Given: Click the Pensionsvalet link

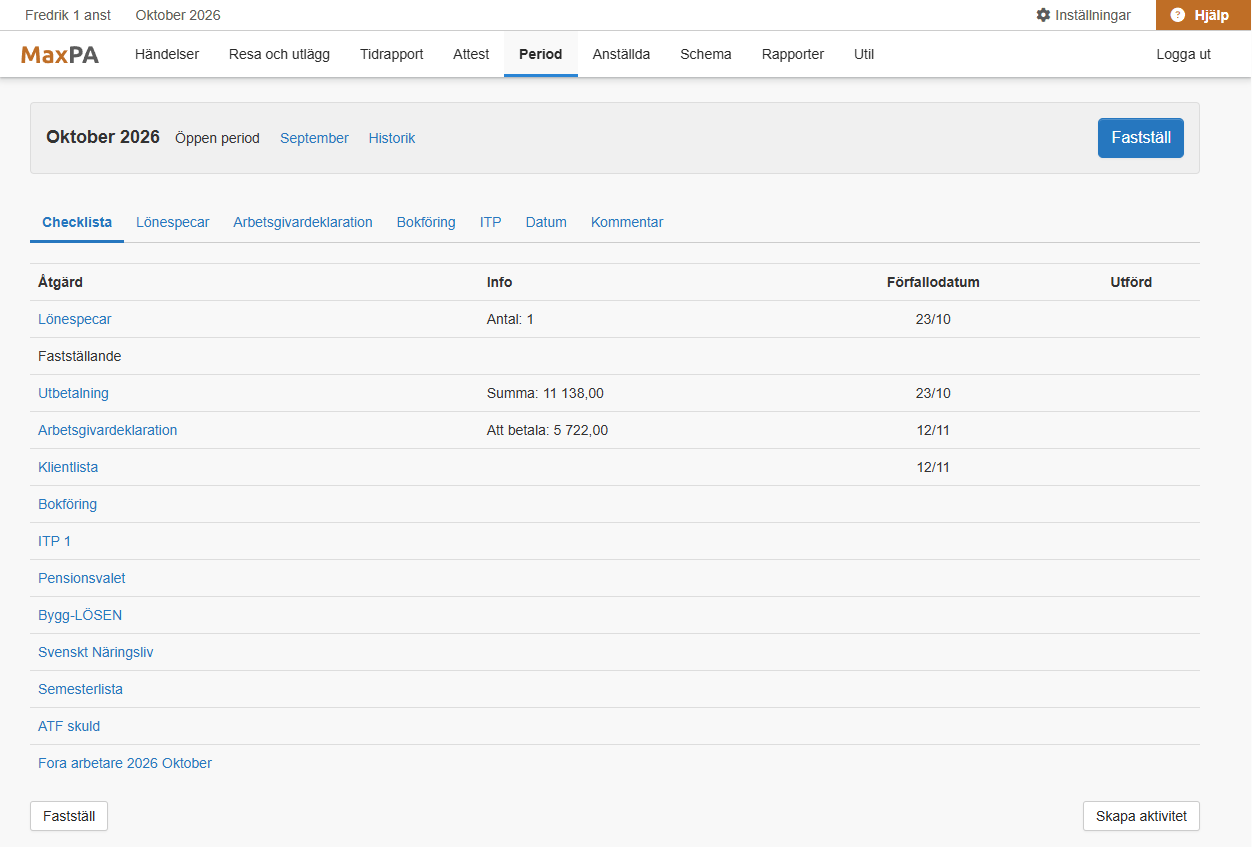Looking at the screenshot, I should click(82, 578).
